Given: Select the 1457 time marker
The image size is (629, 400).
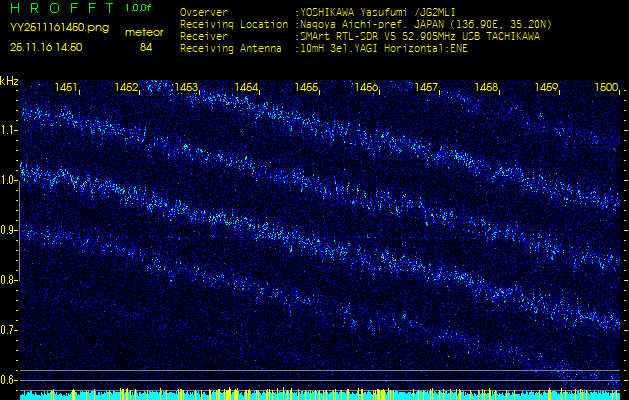Looking at the screenshot, I should point(426,88).
